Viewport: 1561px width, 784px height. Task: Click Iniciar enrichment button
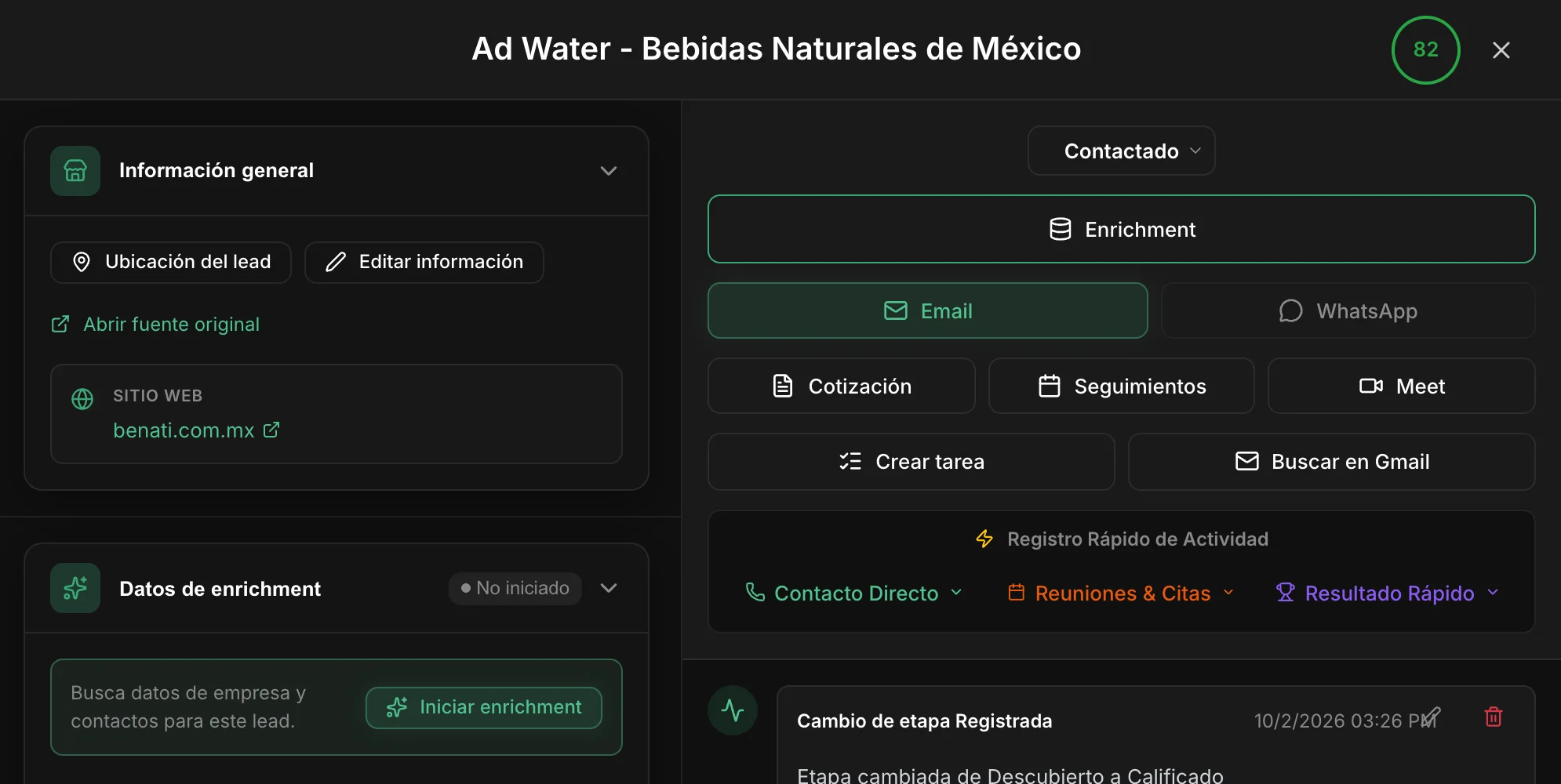click(484, 707)
